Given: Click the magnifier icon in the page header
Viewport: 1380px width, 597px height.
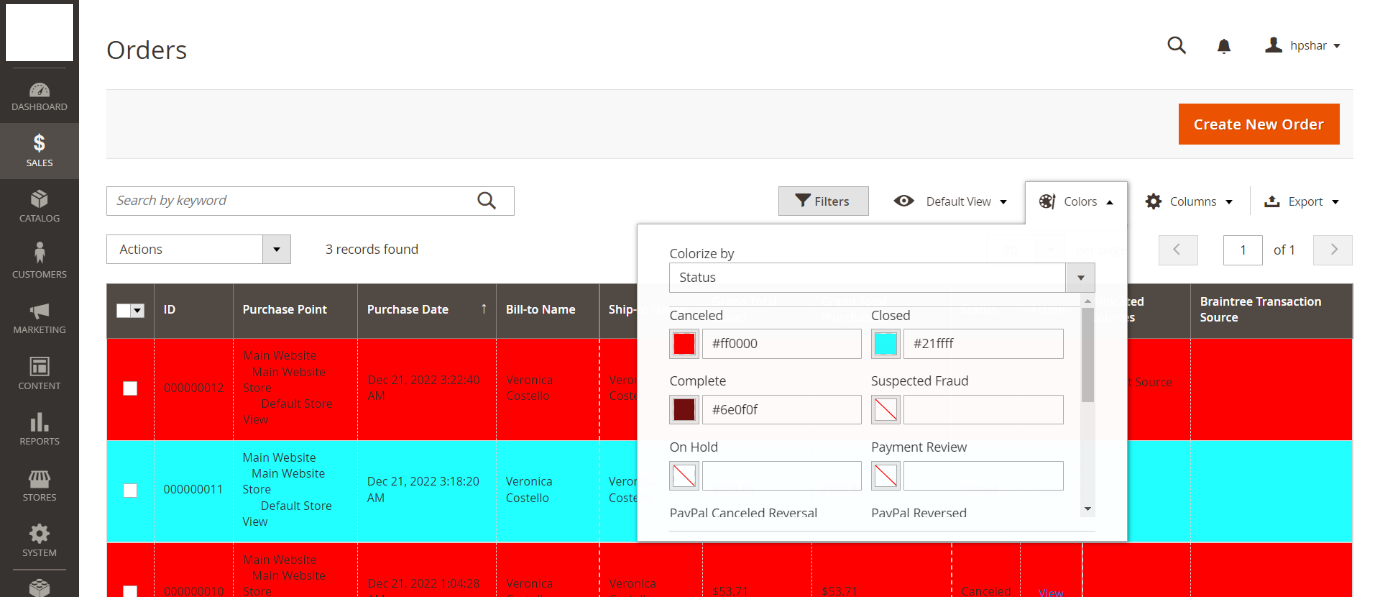Looking at the screenshot, I should tap(1177, 45).
